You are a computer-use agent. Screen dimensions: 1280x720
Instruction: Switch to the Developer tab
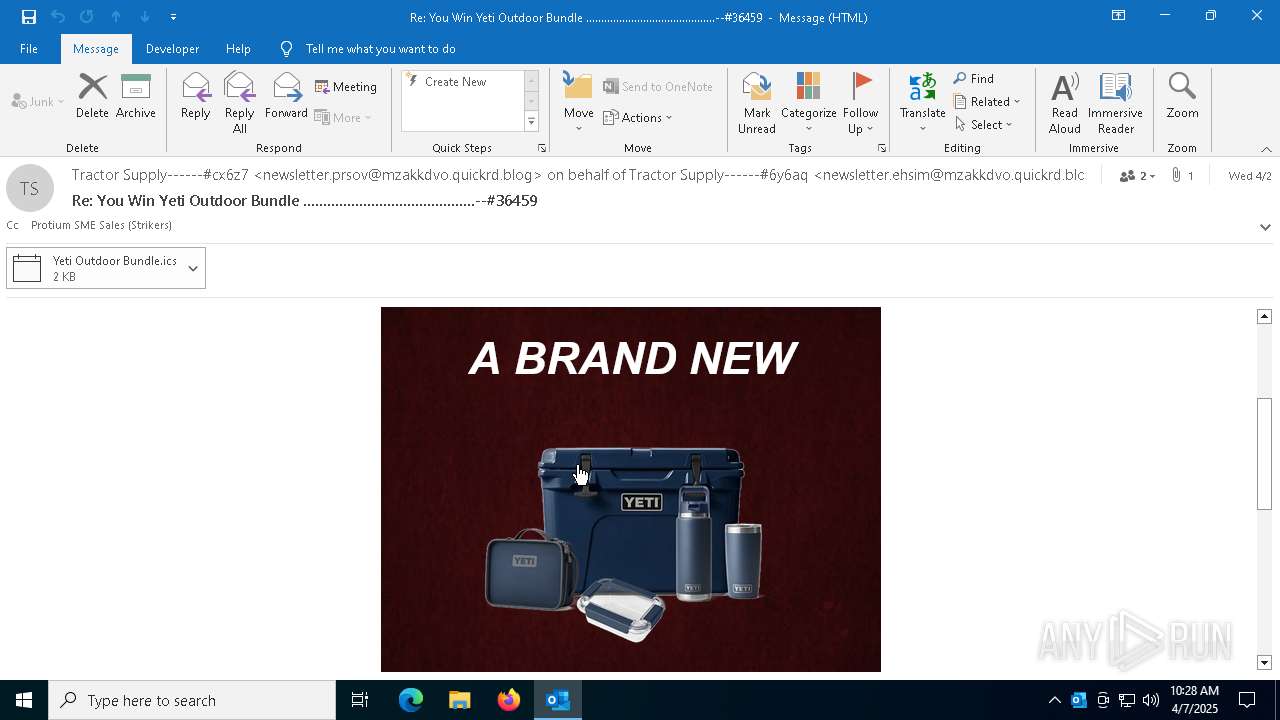(172, 49)
